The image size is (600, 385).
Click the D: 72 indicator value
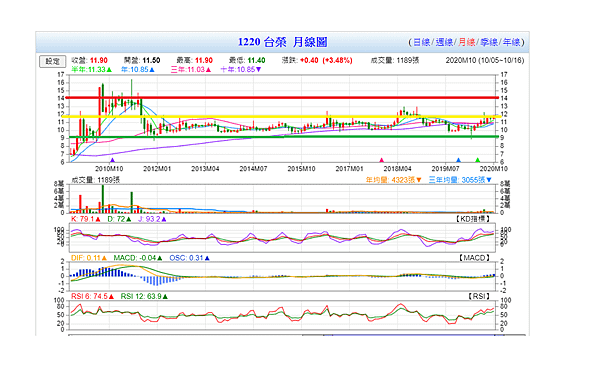coord(119,219)
